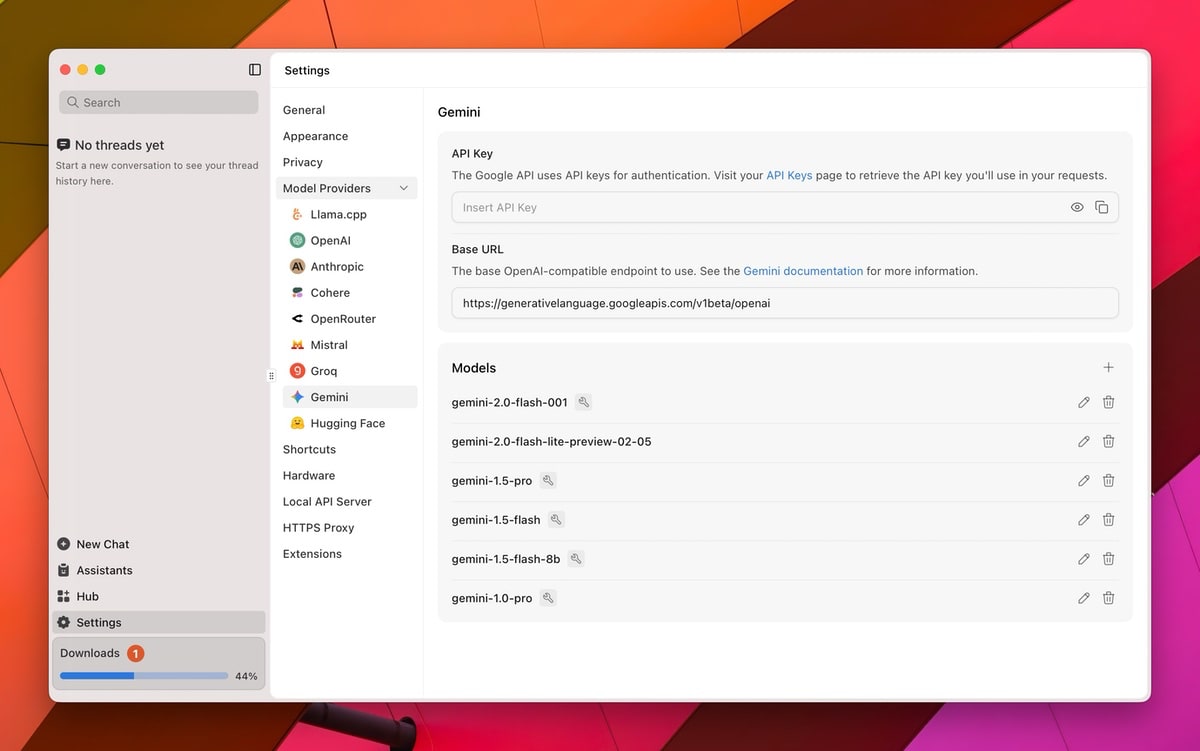Viewport: 1200px width, 751px height.
Task: Edit the gemini-1.5-flash-8b model
Action: click(x=1083, y=559)
